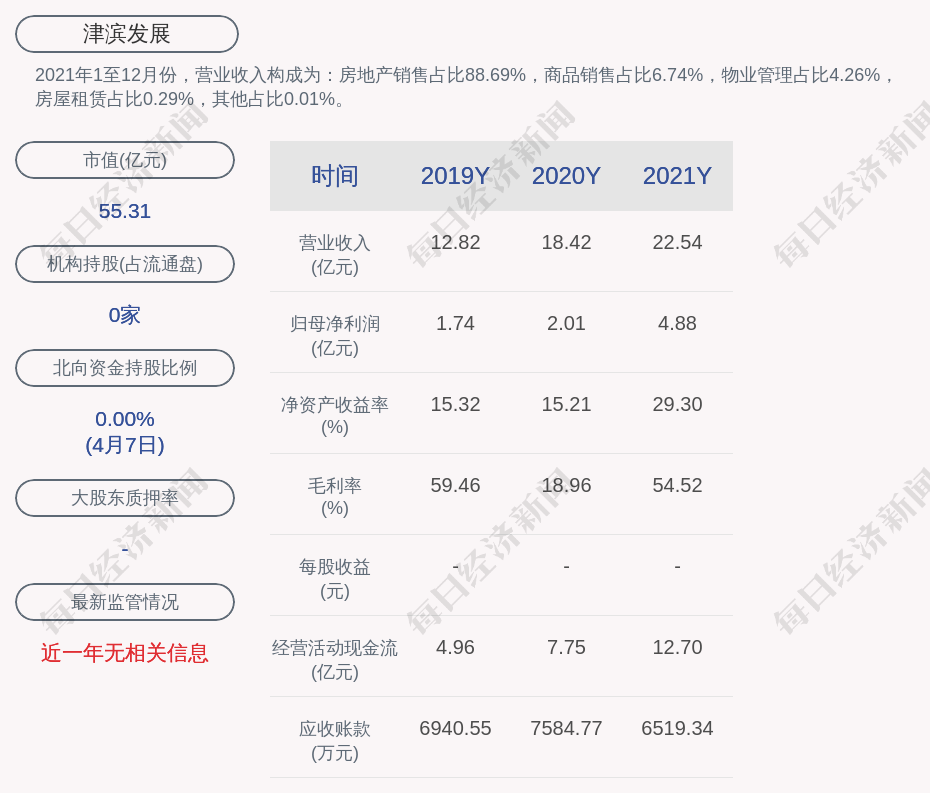Click the gross margin value 54.52
Screen dimensions: 930x793
click(677, 485)
